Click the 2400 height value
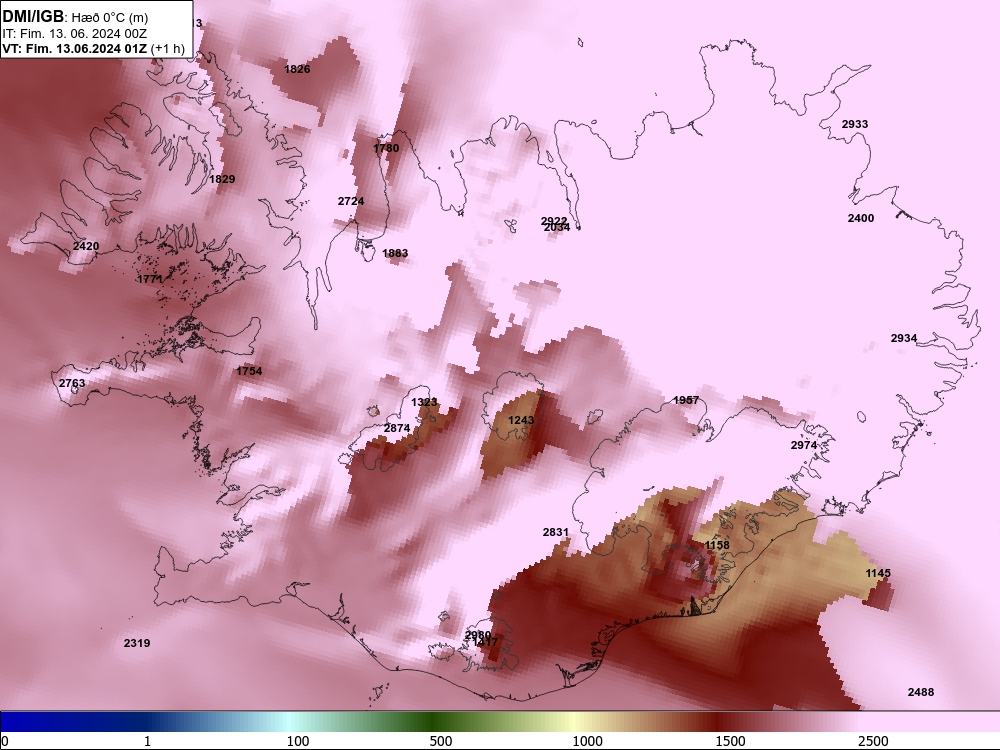Screen dimensions: 1000x750 coord(860,217)
